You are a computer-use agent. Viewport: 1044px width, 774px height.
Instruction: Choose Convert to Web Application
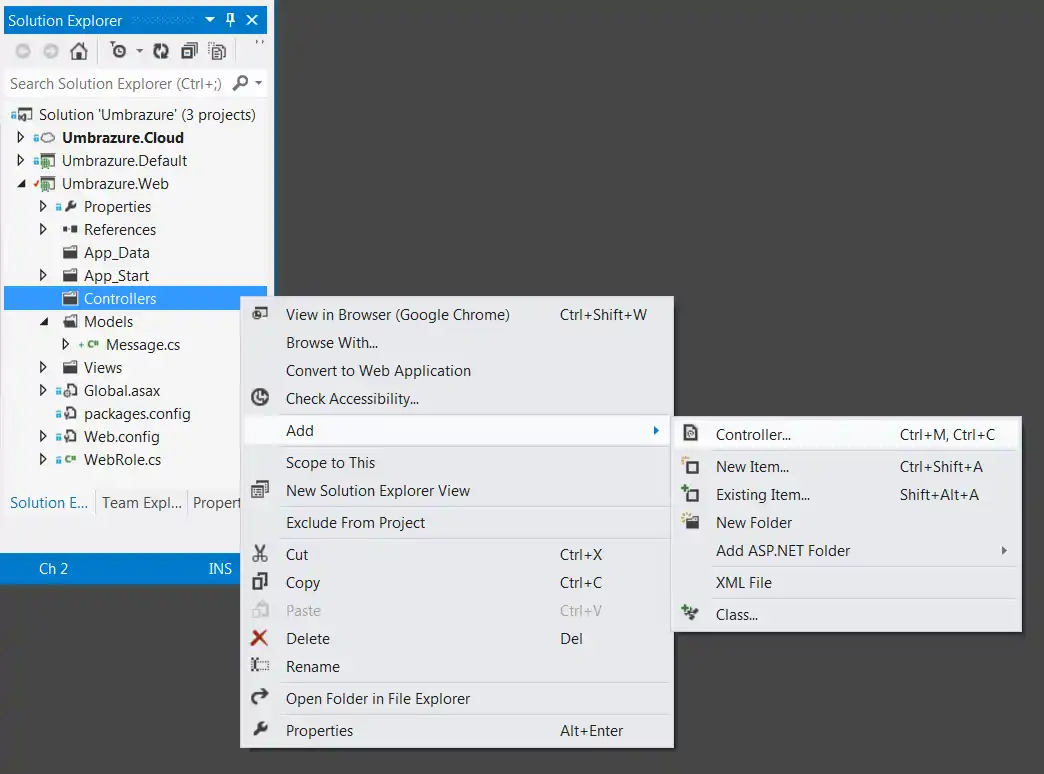(457, 370)
